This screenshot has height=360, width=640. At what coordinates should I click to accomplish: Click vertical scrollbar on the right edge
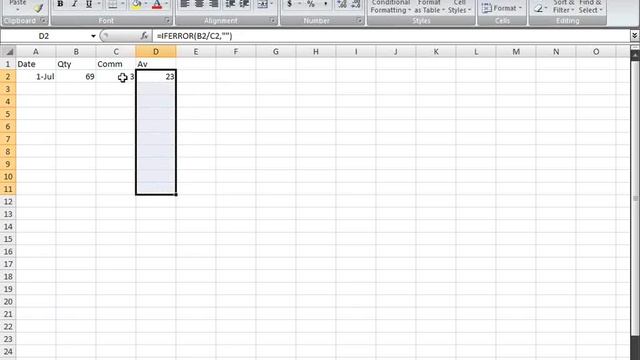pos(635,198)
